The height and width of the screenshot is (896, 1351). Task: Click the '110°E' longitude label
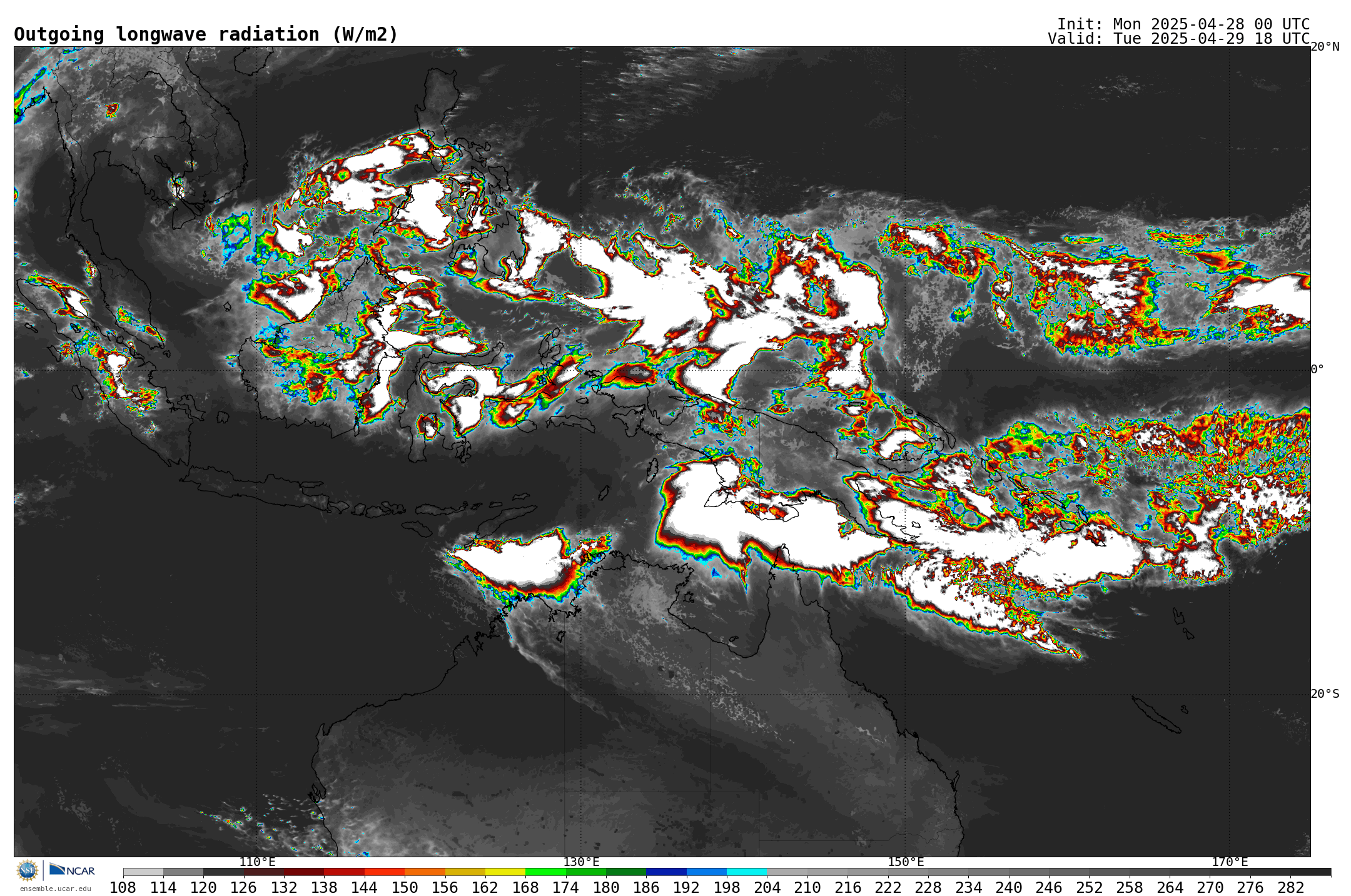coord(257,862)
